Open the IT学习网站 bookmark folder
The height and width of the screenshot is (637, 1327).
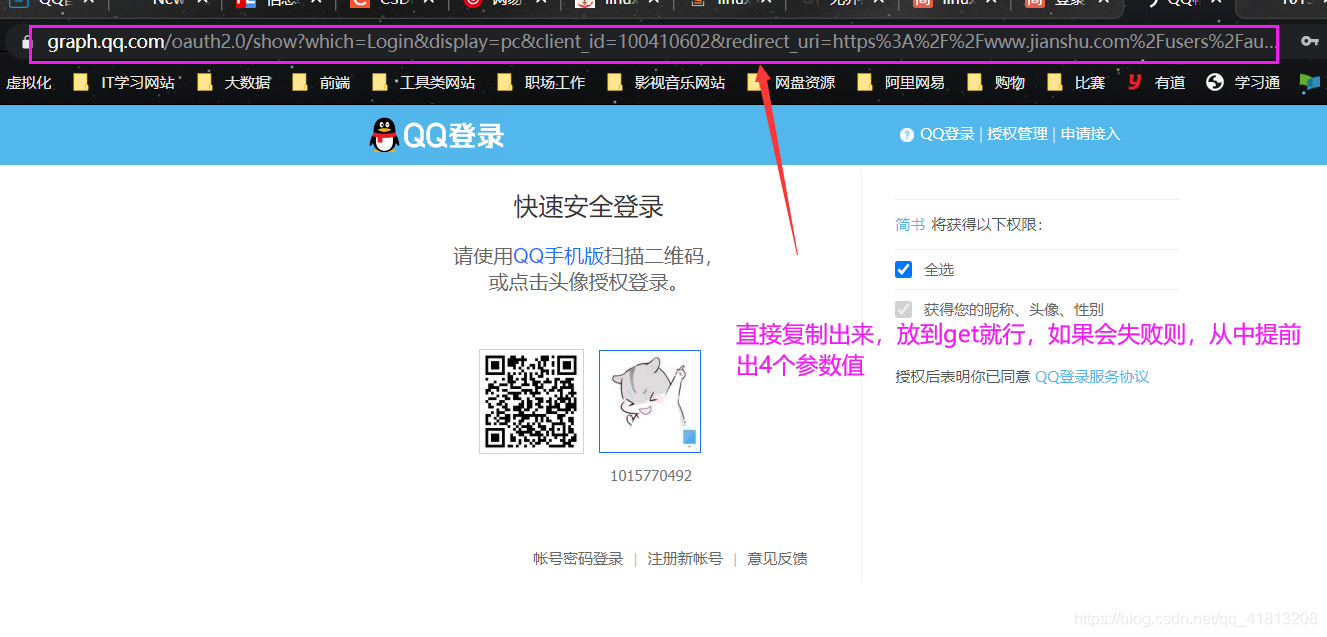[x=124, y=83]
